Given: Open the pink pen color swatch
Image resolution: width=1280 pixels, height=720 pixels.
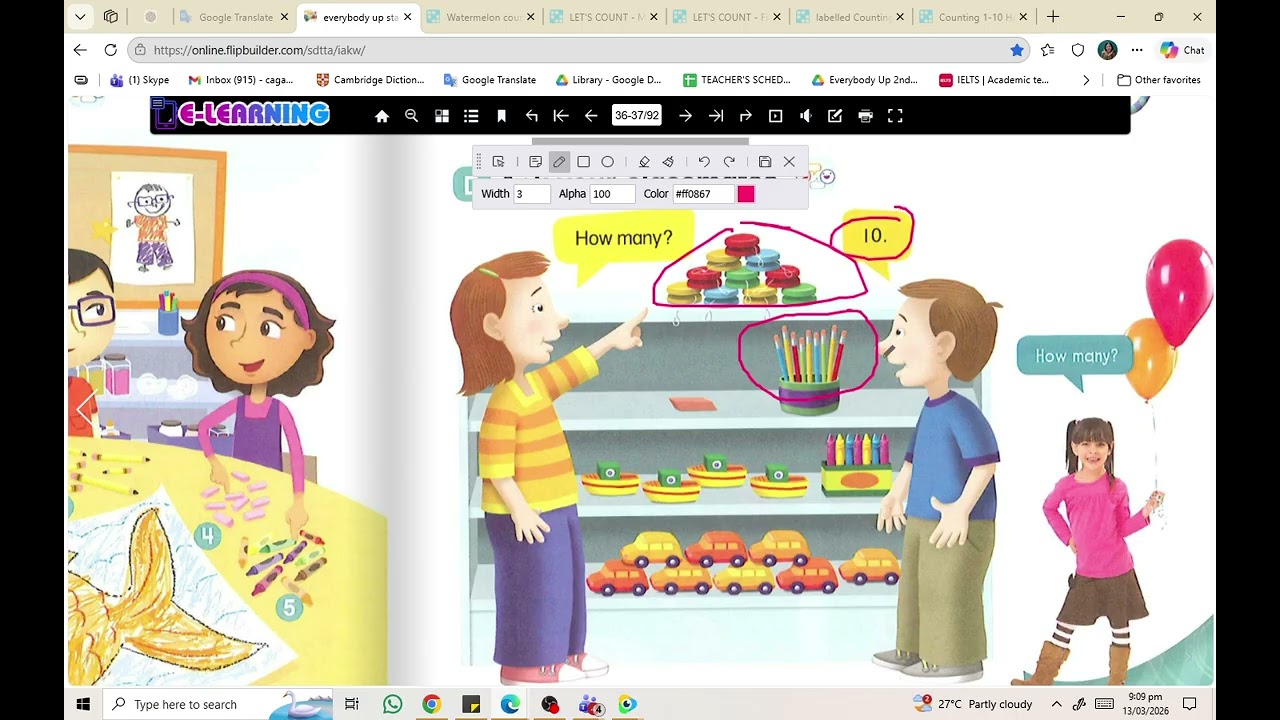Looking at the screenshot, I should point(746,194).
